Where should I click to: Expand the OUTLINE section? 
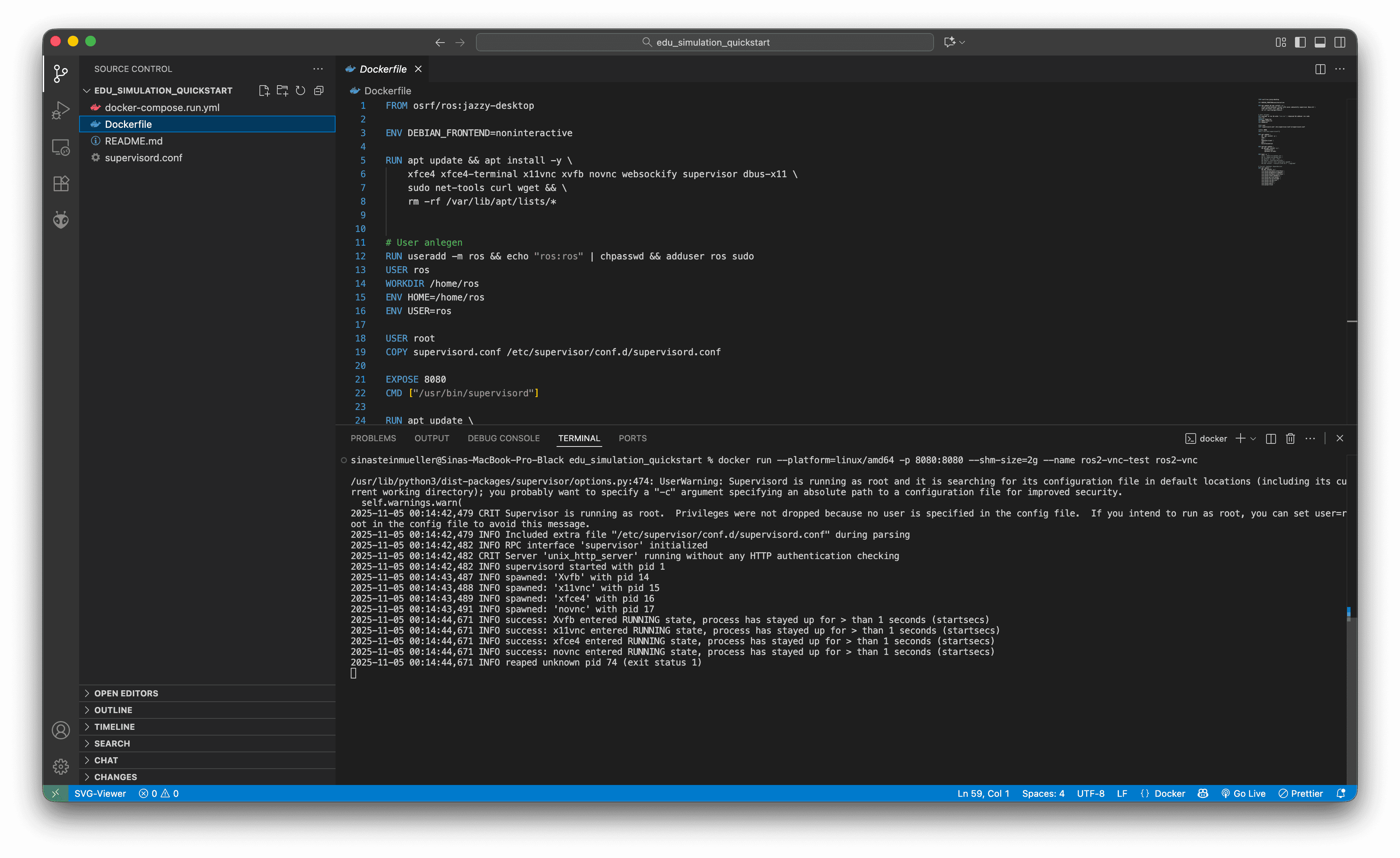coord(113,710)
